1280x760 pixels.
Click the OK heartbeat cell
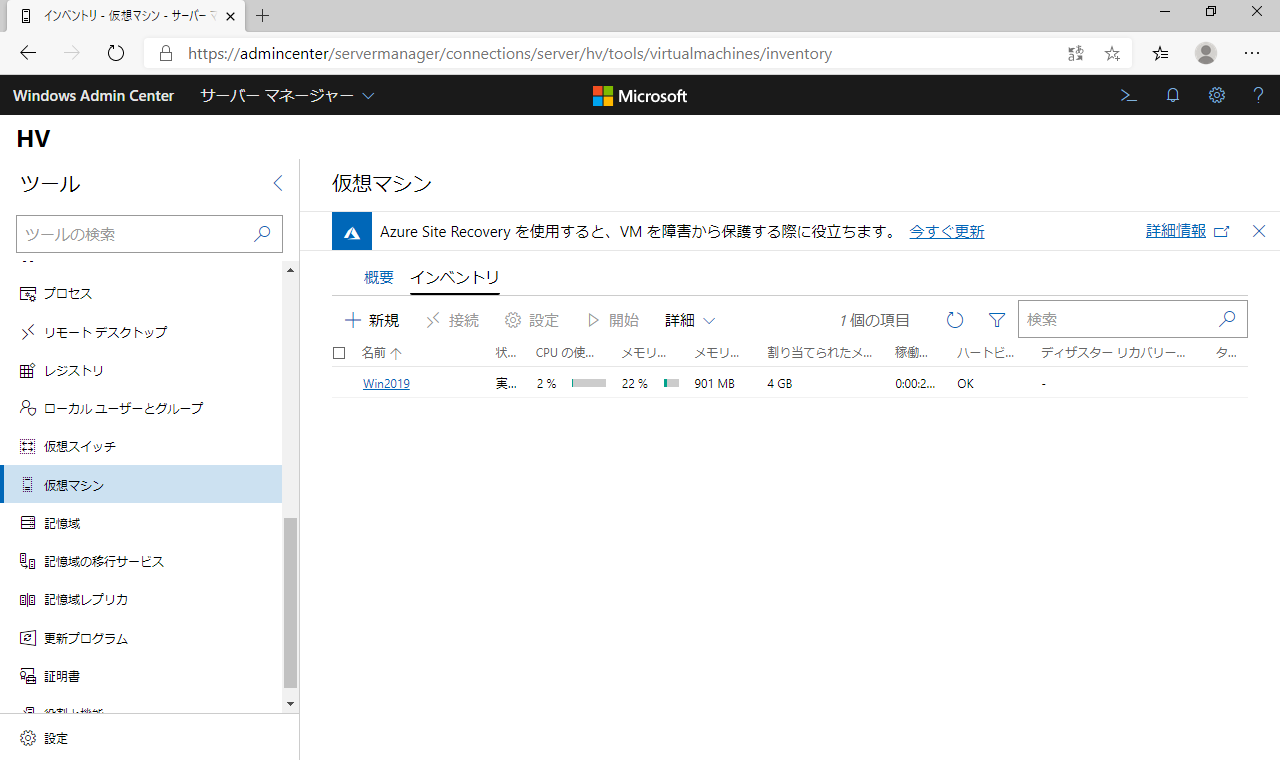pyautogui.click(x=965, y=383)
